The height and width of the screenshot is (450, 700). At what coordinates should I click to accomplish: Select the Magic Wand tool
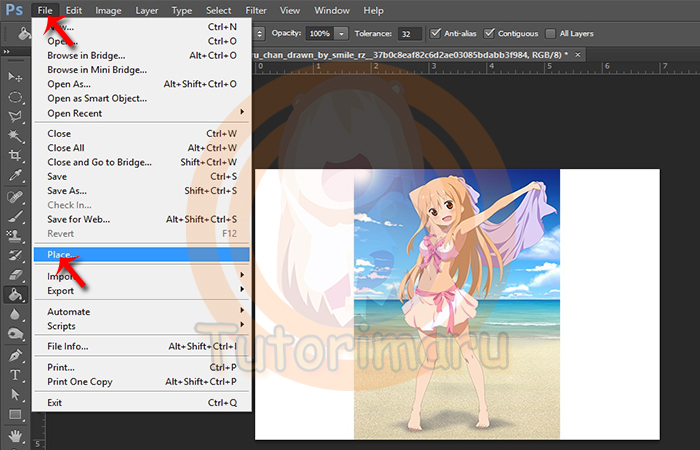15,136
